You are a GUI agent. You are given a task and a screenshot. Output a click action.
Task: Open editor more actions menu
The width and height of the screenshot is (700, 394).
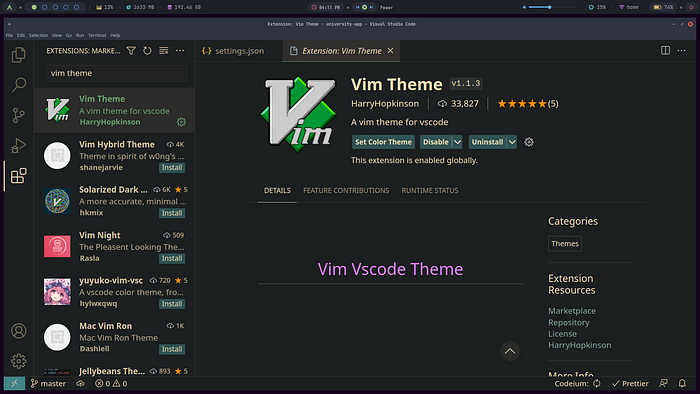(682, 50)
